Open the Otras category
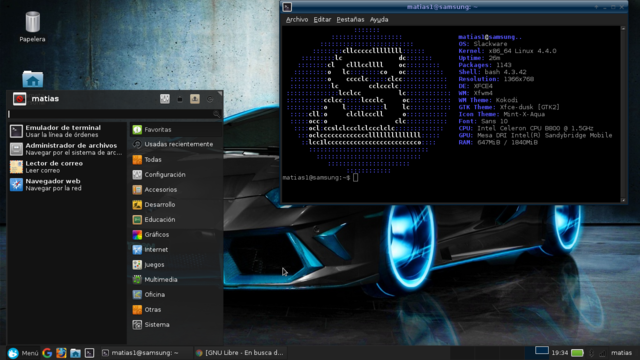Viewport: 640px width, 360px height. click(176, 309)
